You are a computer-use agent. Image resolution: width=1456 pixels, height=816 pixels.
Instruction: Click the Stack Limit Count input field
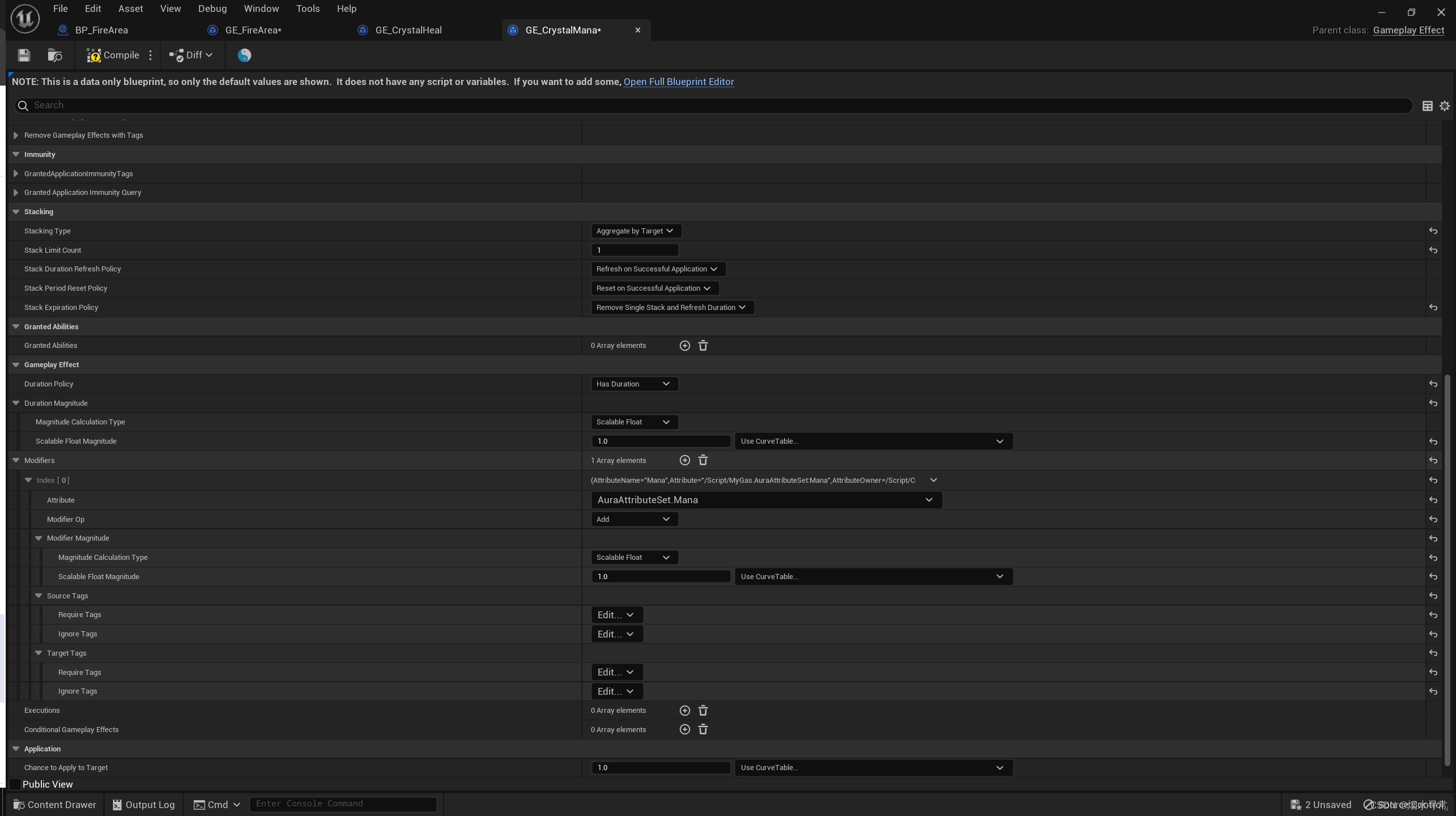pyautogui.click(x=634, y=250)
